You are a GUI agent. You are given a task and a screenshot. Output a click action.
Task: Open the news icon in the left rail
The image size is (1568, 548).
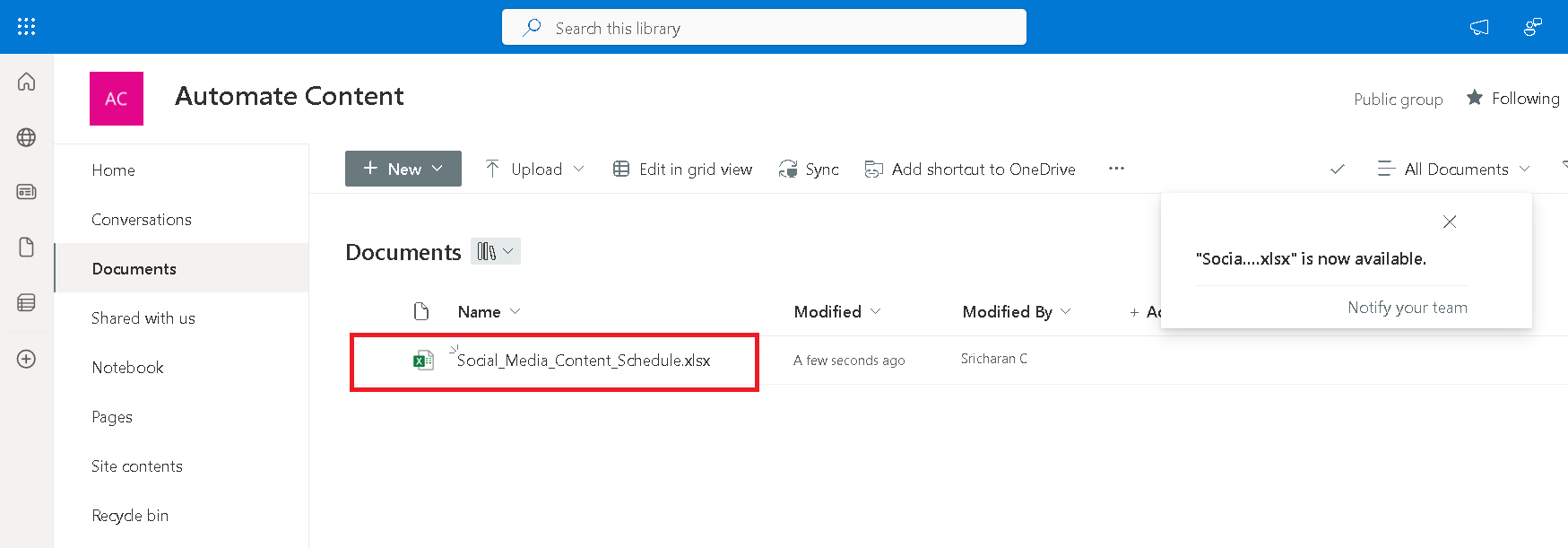point(27,192)
